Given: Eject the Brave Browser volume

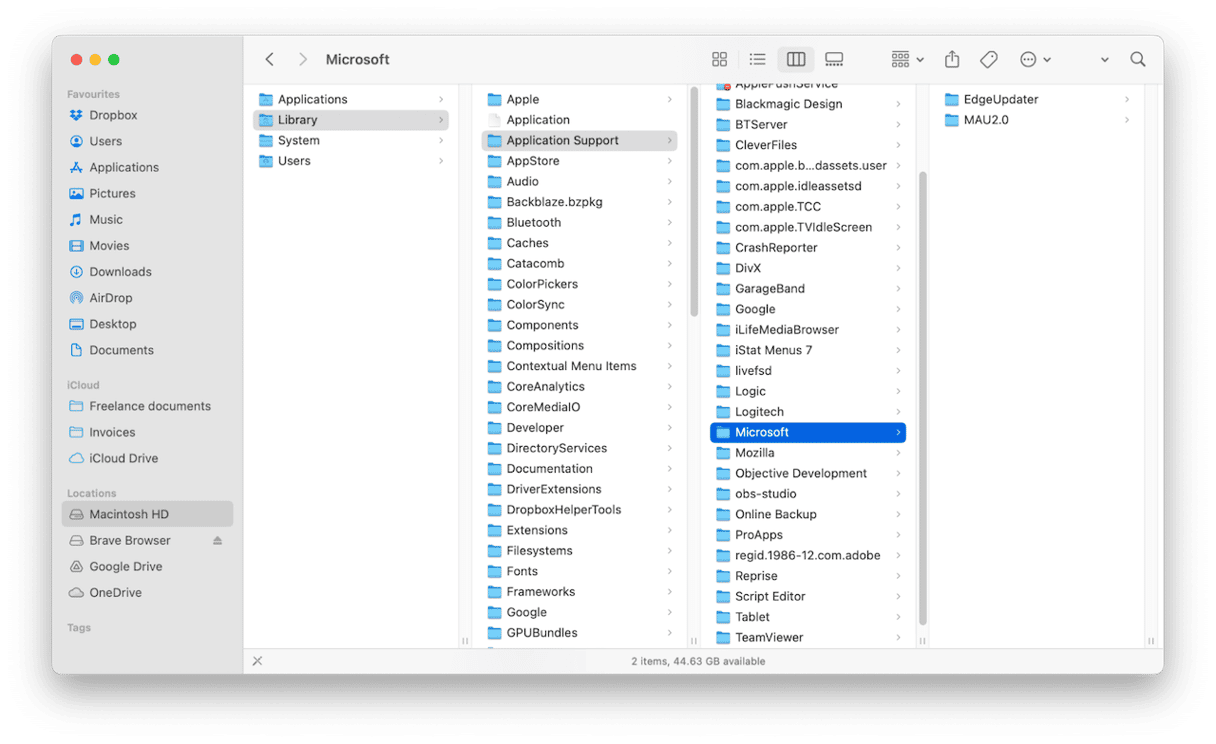Looking at the screenshot, I should (x=218, y=540).
